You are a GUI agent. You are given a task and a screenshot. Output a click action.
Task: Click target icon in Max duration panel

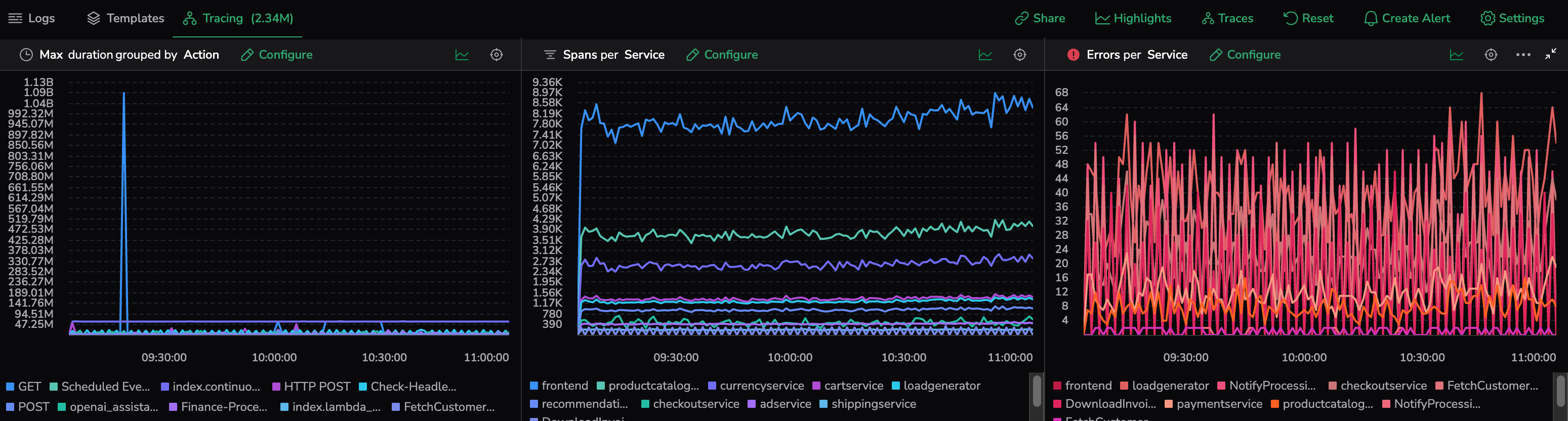pos(497,55)
